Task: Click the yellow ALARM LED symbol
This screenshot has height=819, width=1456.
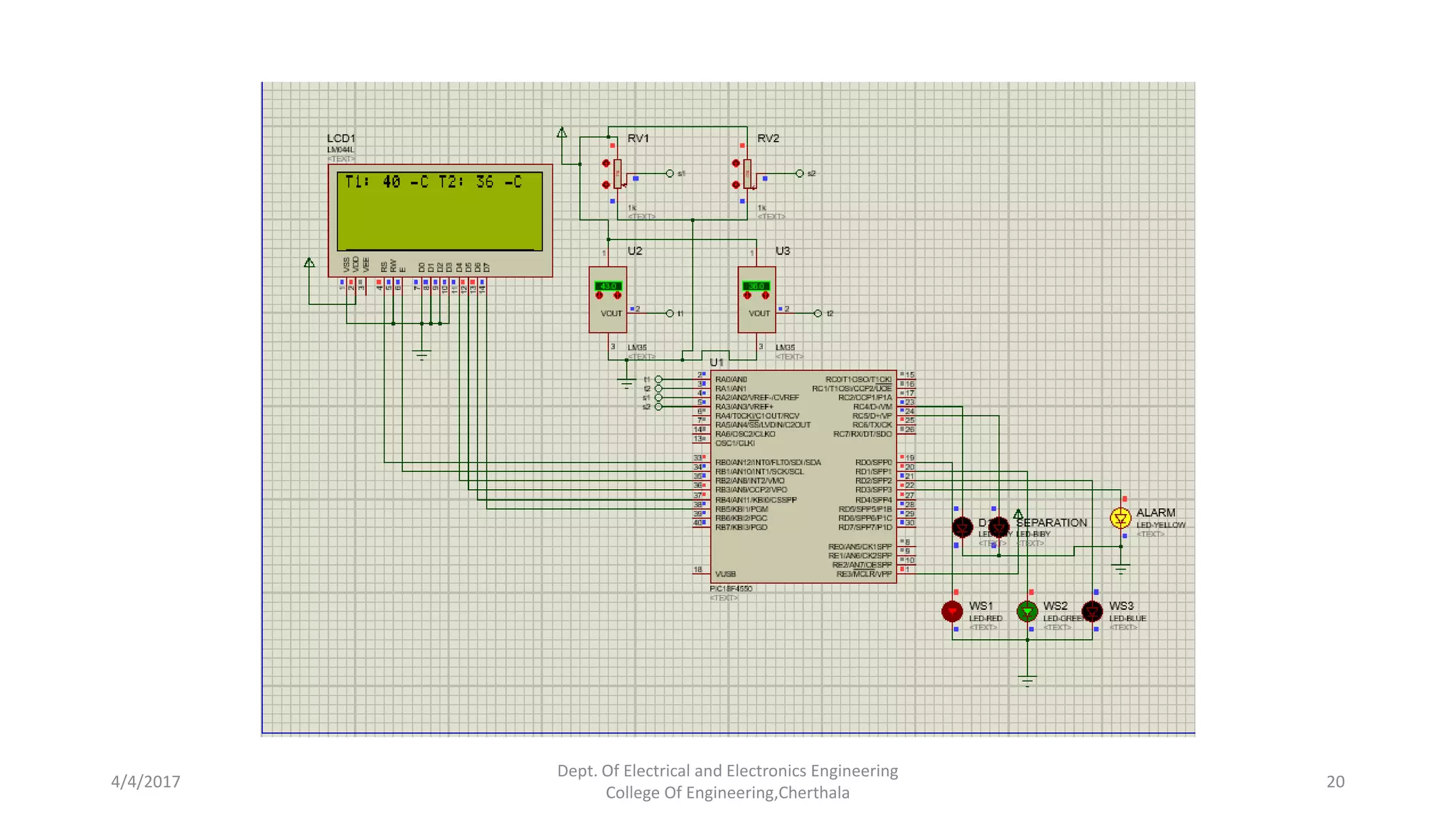Action: coord(1120,518)
